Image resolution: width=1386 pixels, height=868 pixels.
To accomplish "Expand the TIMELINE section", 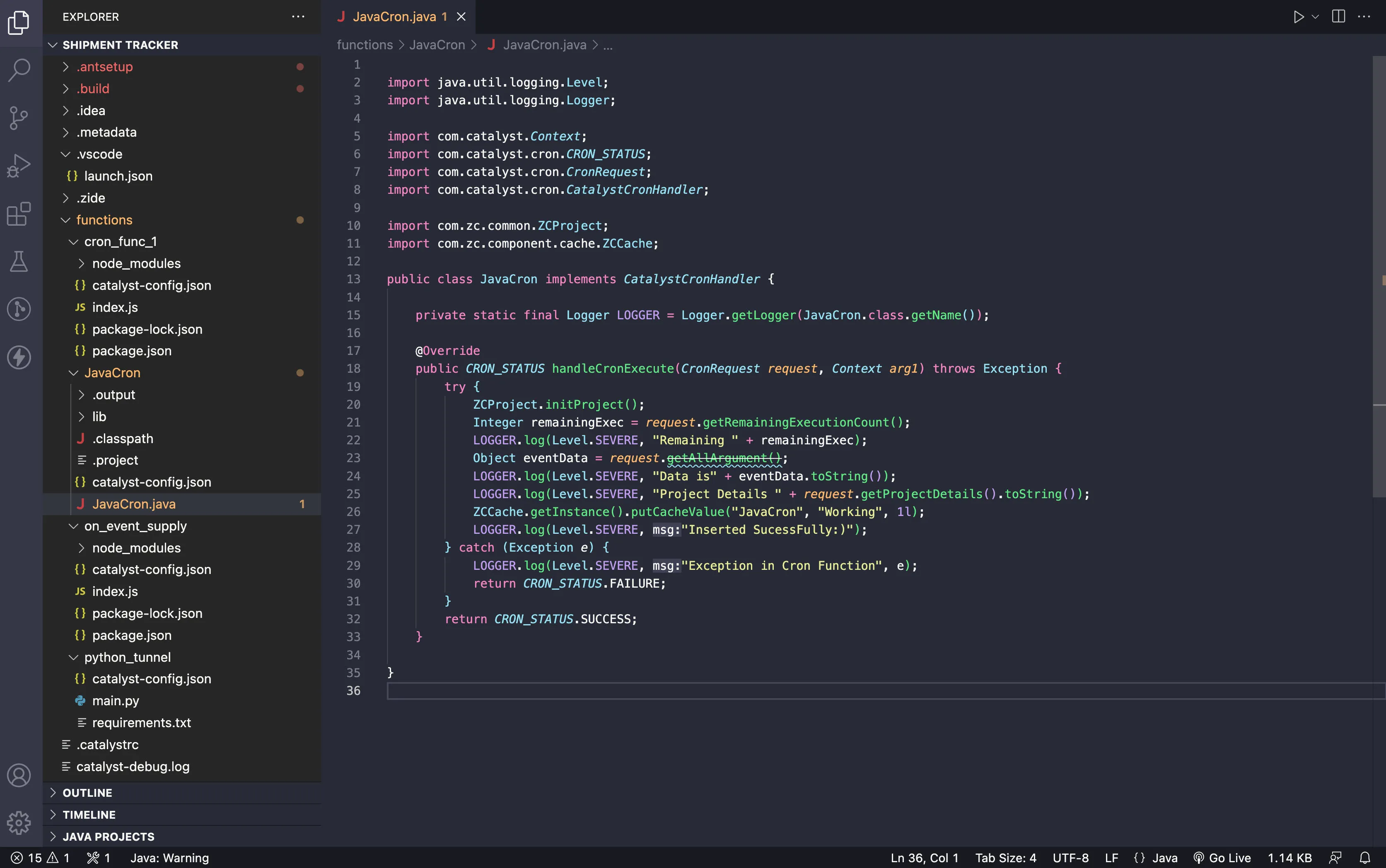I will (182, 815).
